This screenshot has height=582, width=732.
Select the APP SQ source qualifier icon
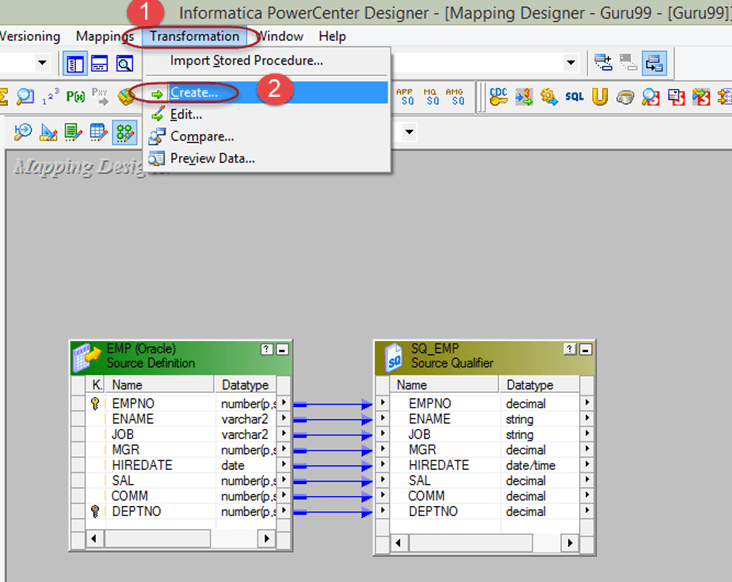click(x=405, y=97)
